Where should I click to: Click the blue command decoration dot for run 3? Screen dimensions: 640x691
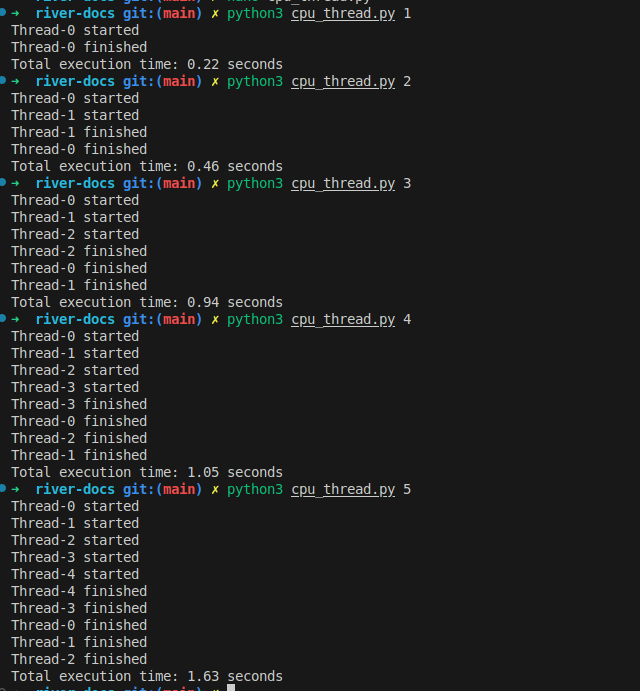pos(3,182)
